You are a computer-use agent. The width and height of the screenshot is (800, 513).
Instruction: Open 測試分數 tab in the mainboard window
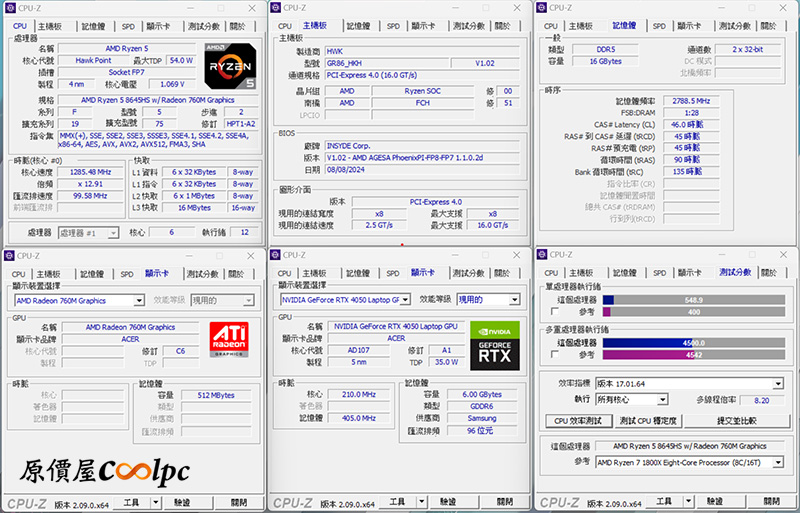coord(468,26)
